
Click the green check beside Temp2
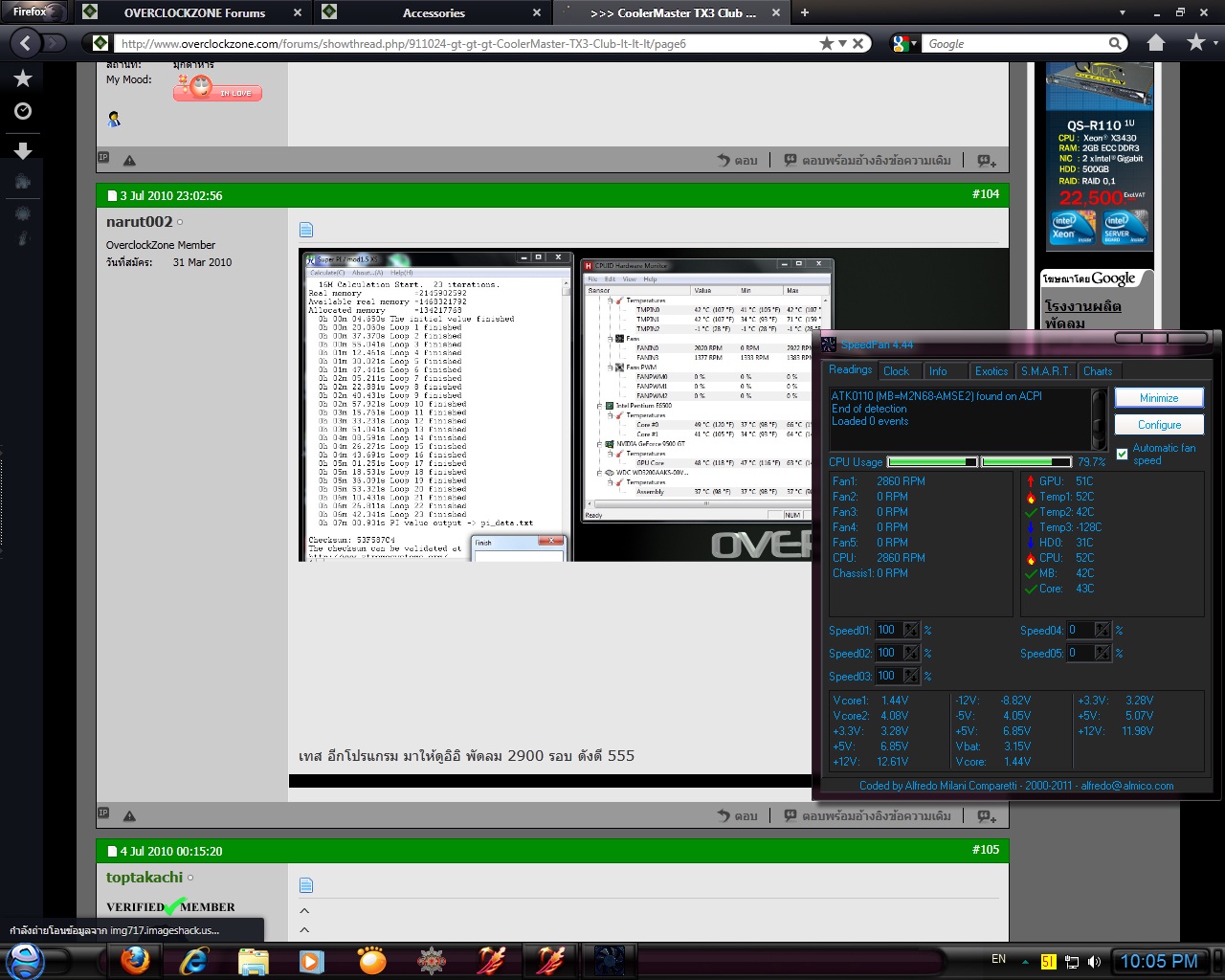[x=1031, y=512]
